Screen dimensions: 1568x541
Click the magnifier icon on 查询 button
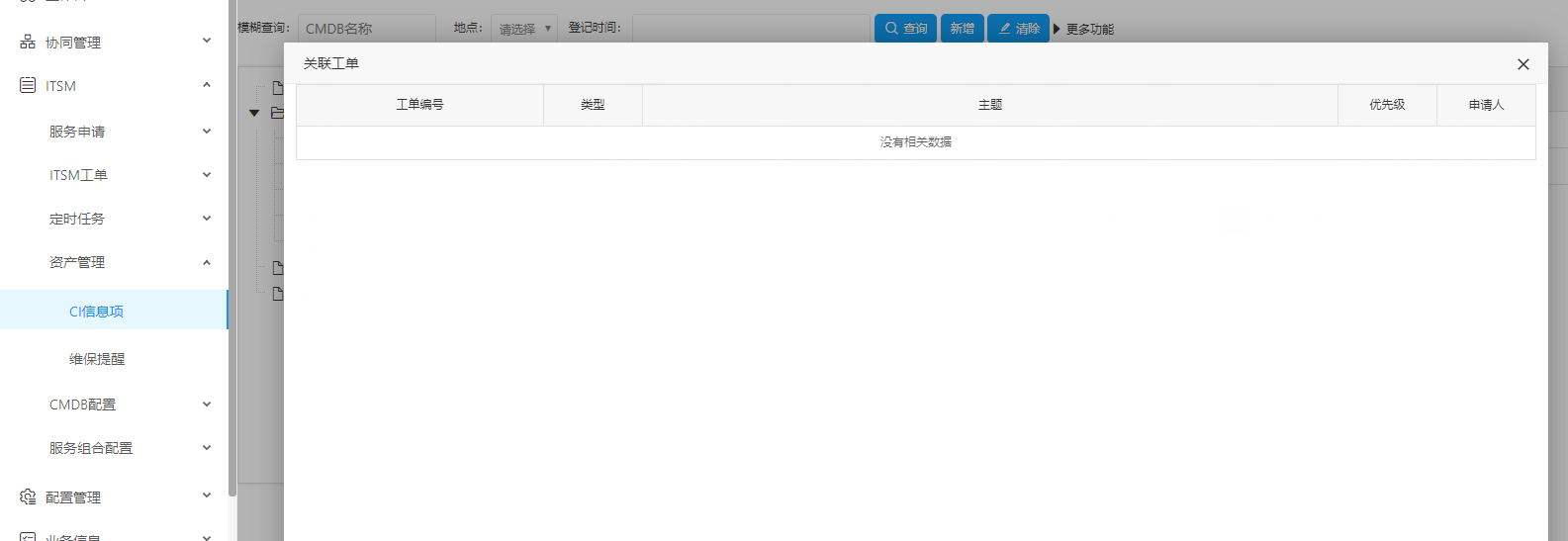click(891, 29)
